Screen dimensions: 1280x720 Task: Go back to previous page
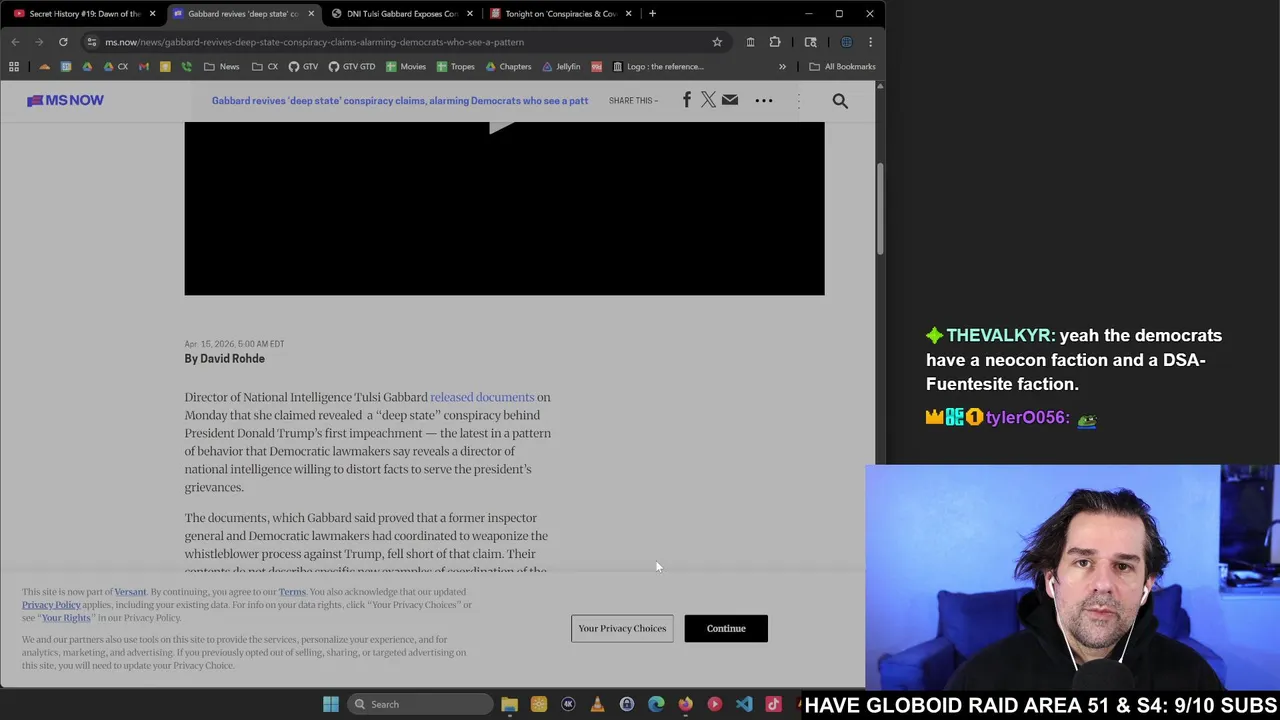tap(15, 42)
